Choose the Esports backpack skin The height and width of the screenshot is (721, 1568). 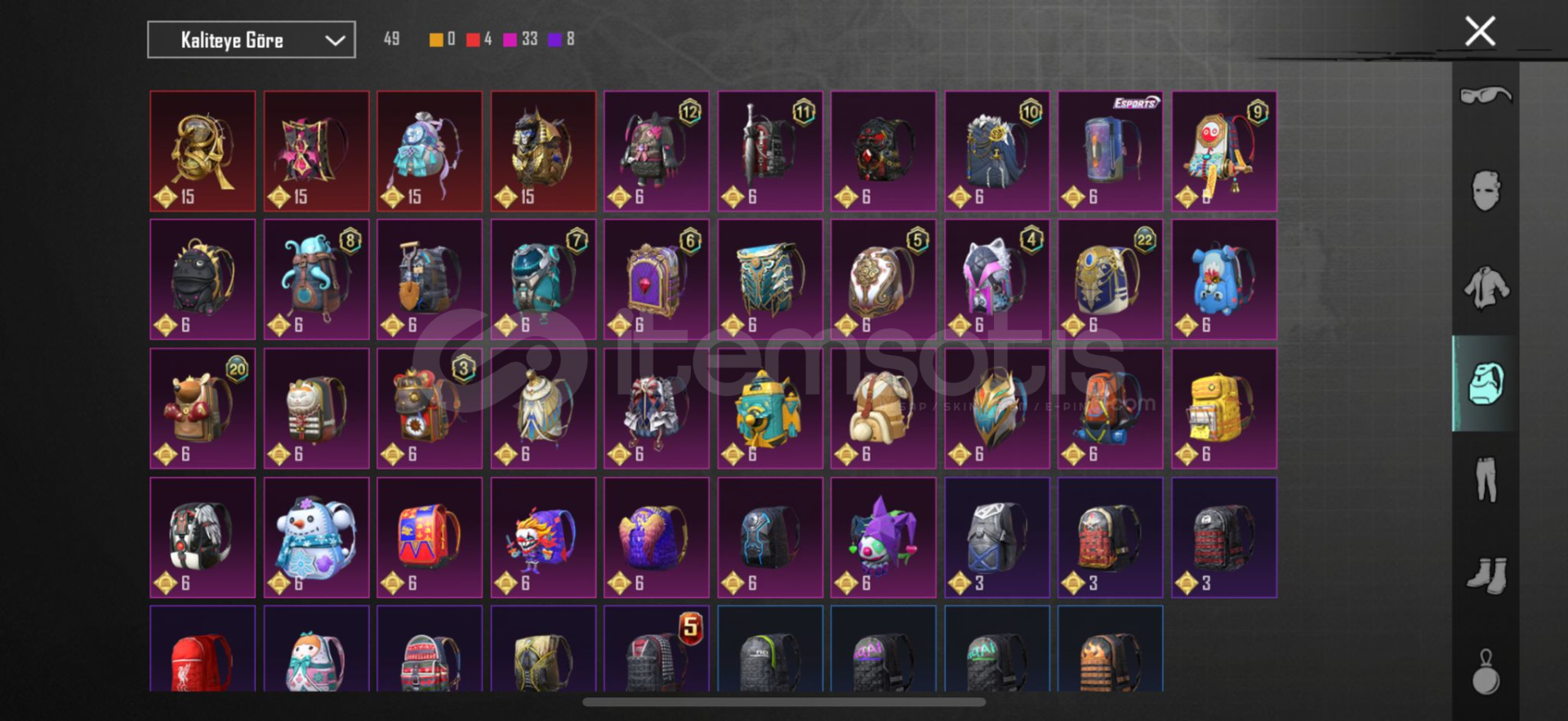pos(1111,151)
